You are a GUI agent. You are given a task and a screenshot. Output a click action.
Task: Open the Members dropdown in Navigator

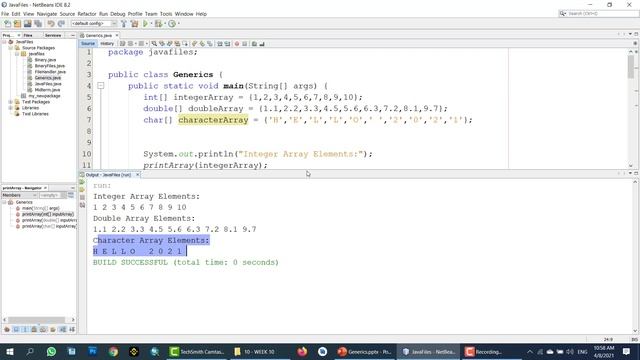coord(20,195)
